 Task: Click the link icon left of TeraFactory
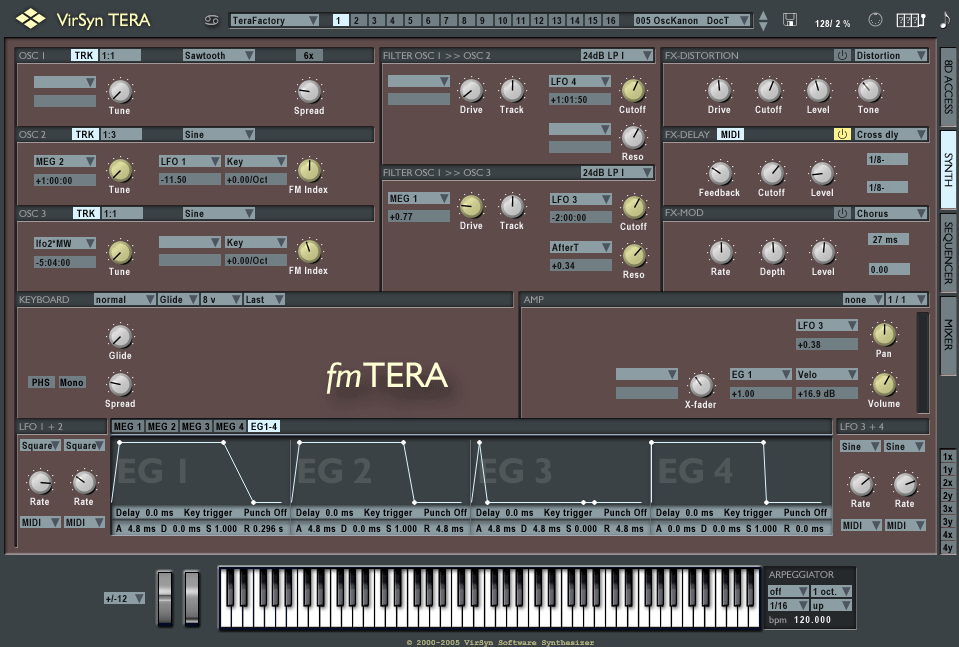click(212, 20)
